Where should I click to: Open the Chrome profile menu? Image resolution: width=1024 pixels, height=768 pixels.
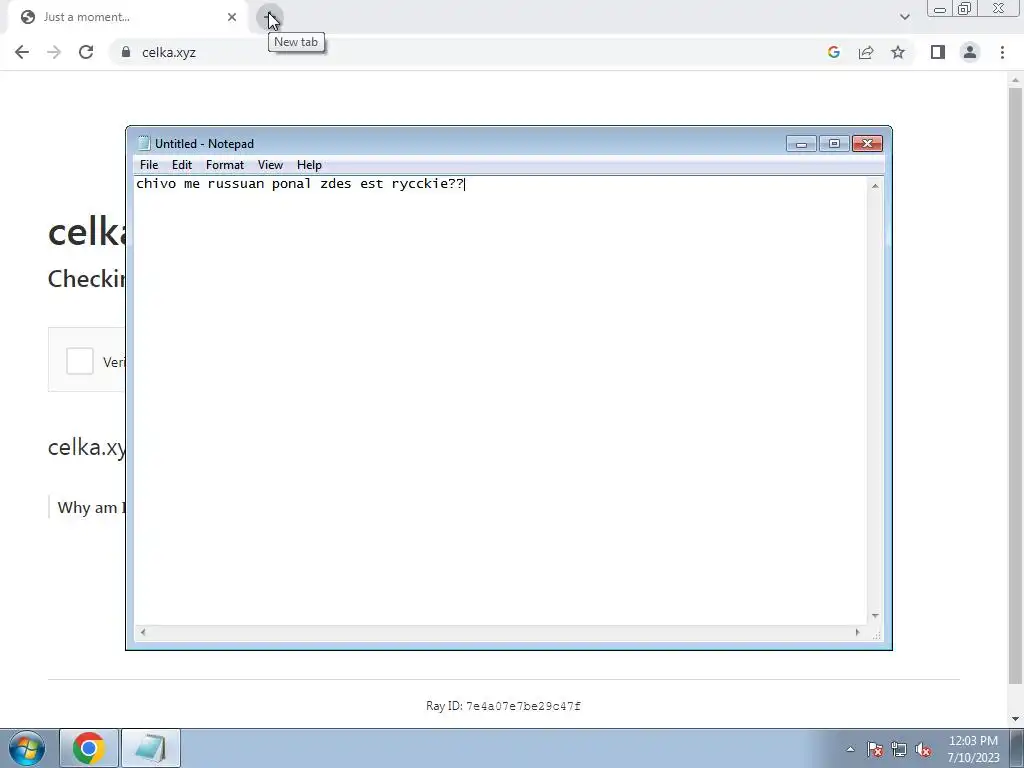coord(970,52)
